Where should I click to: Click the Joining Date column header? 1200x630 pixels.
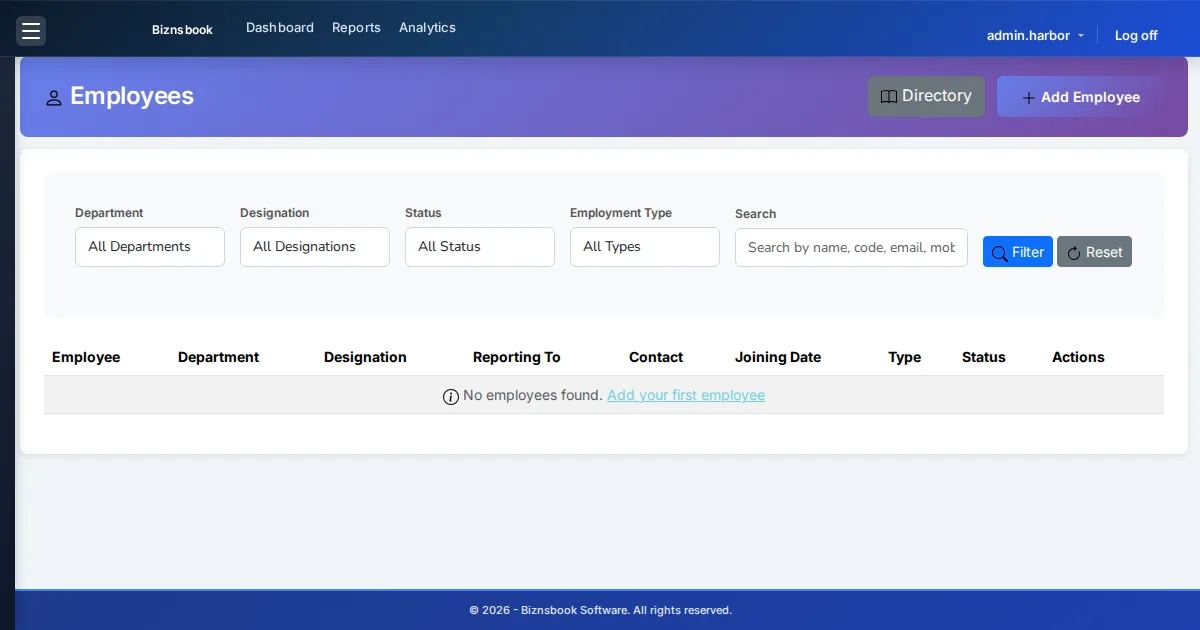[778, 357]
